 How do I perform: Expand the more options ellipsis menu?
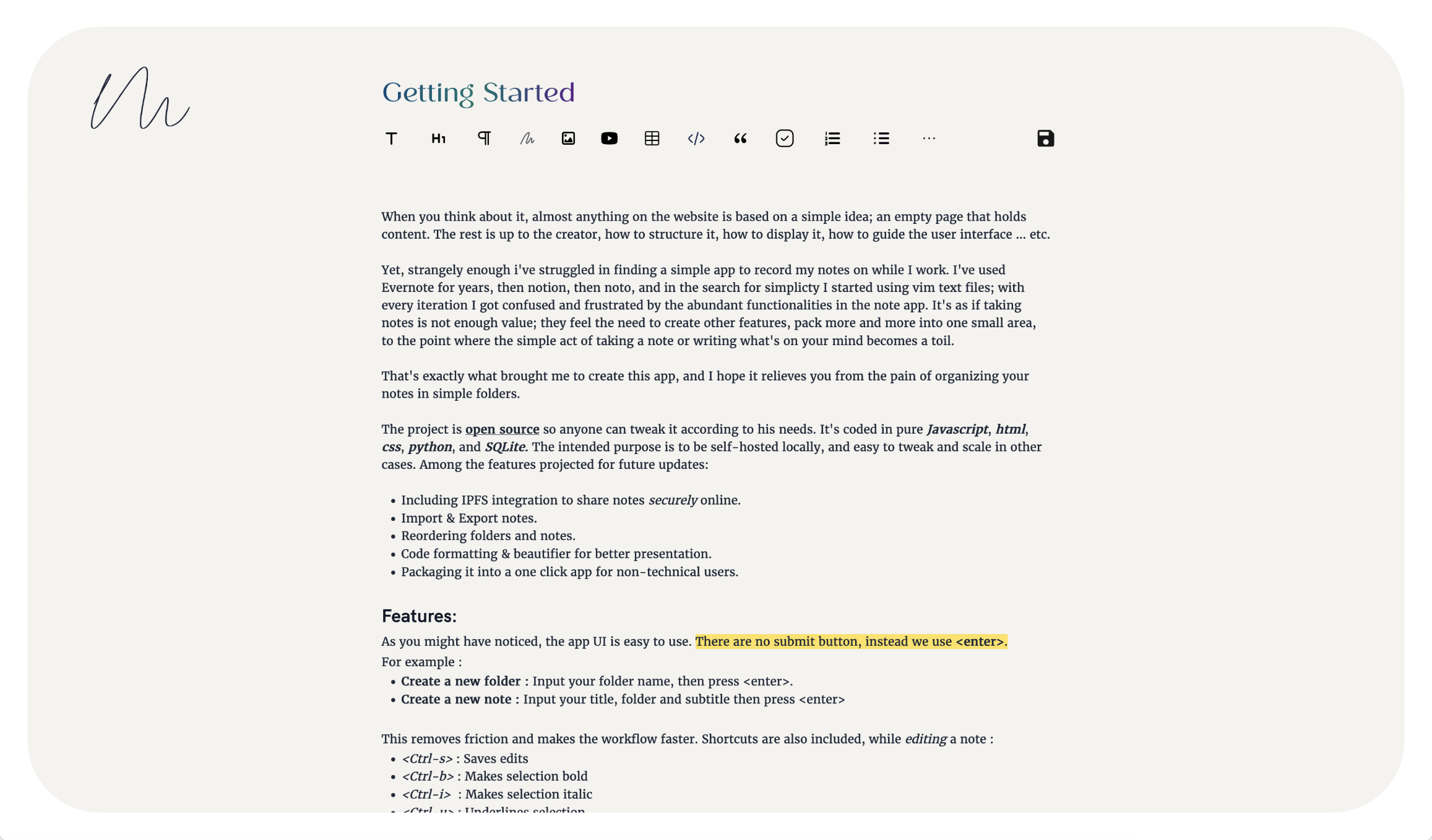(x=929, y=138)
